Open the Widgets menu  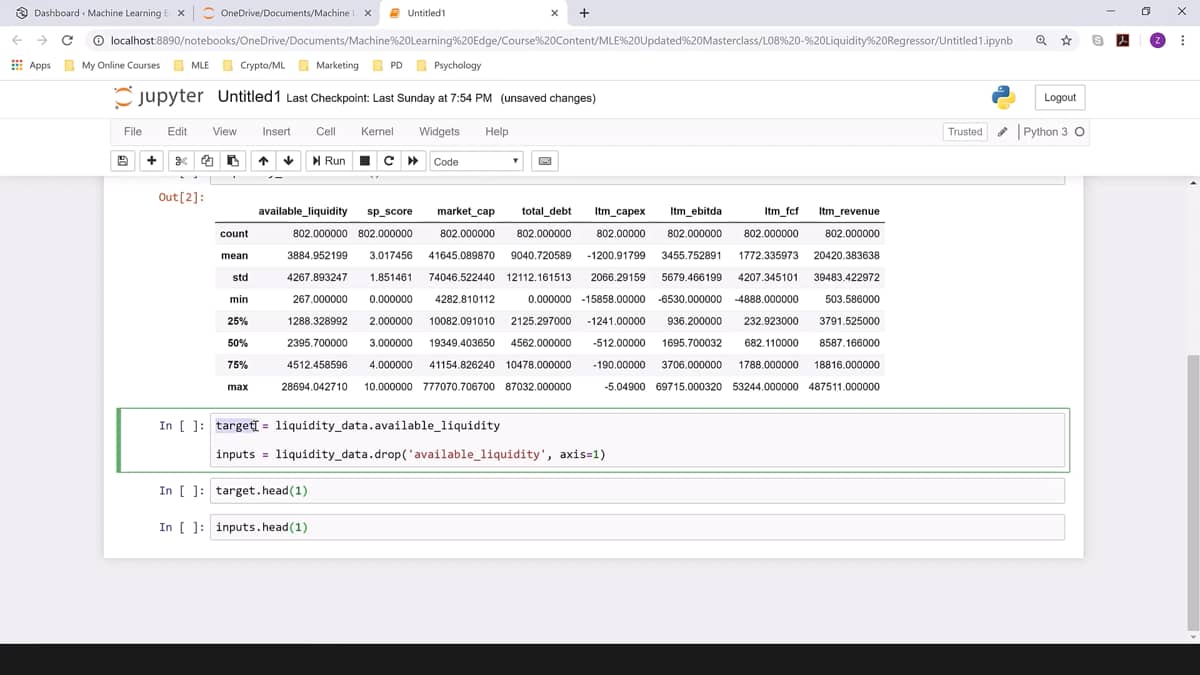coord(439,131)
